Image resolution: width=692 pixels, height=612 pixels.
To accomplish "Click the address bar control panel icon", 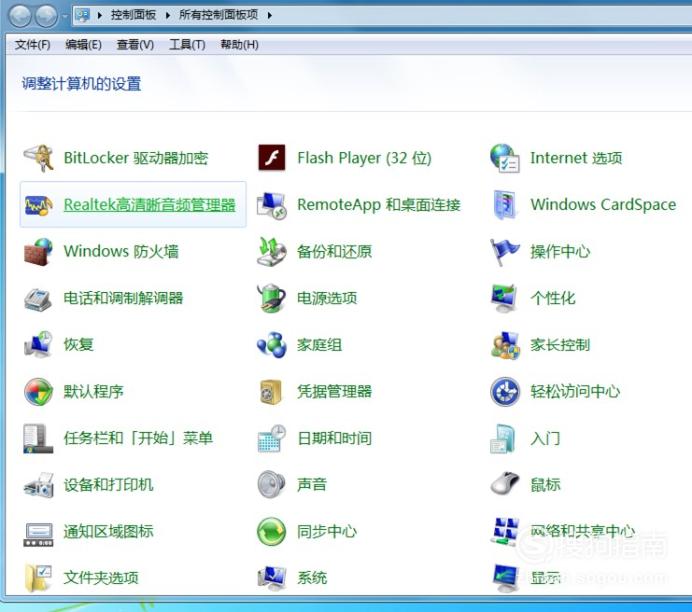I will 83,15.
